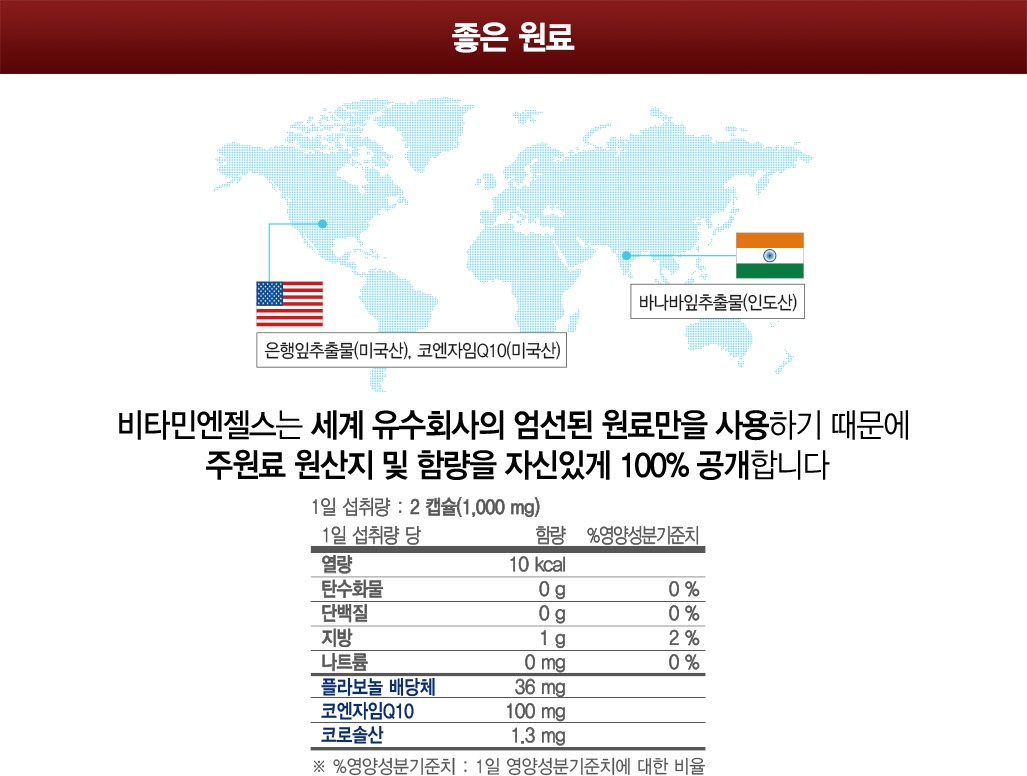
Task: Click the footnote starting with '※ %영양성분기준치'
Action: pos(508,766)
